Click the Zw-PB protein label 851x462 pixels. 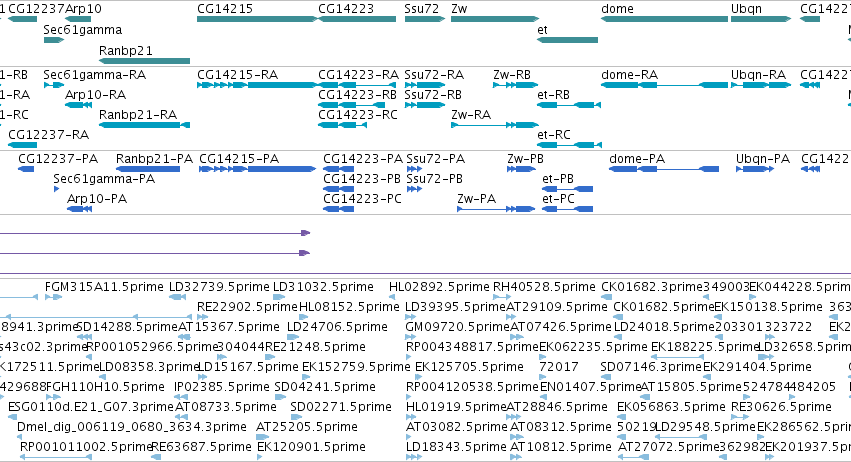pos(525,159)
